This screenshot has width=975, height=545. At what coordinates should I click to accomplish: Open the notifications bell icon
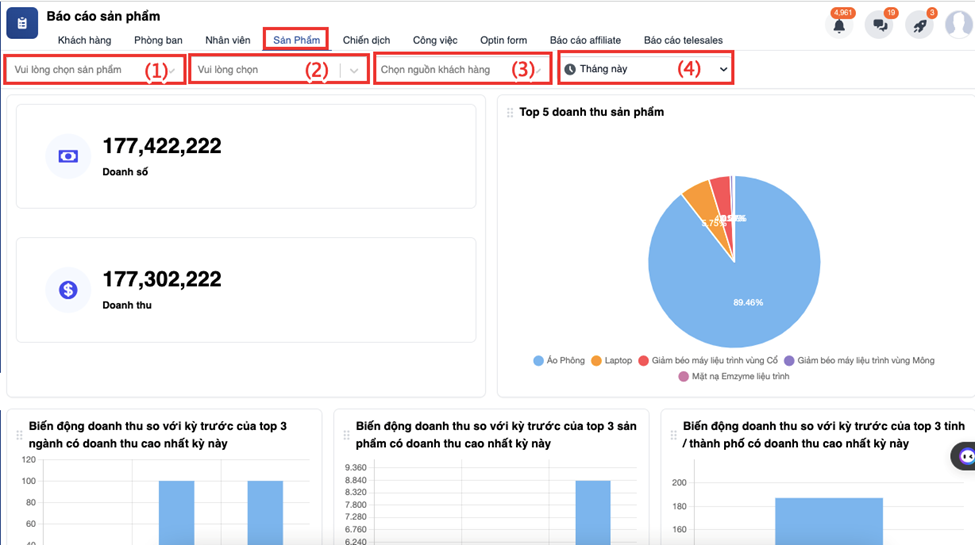839,26
